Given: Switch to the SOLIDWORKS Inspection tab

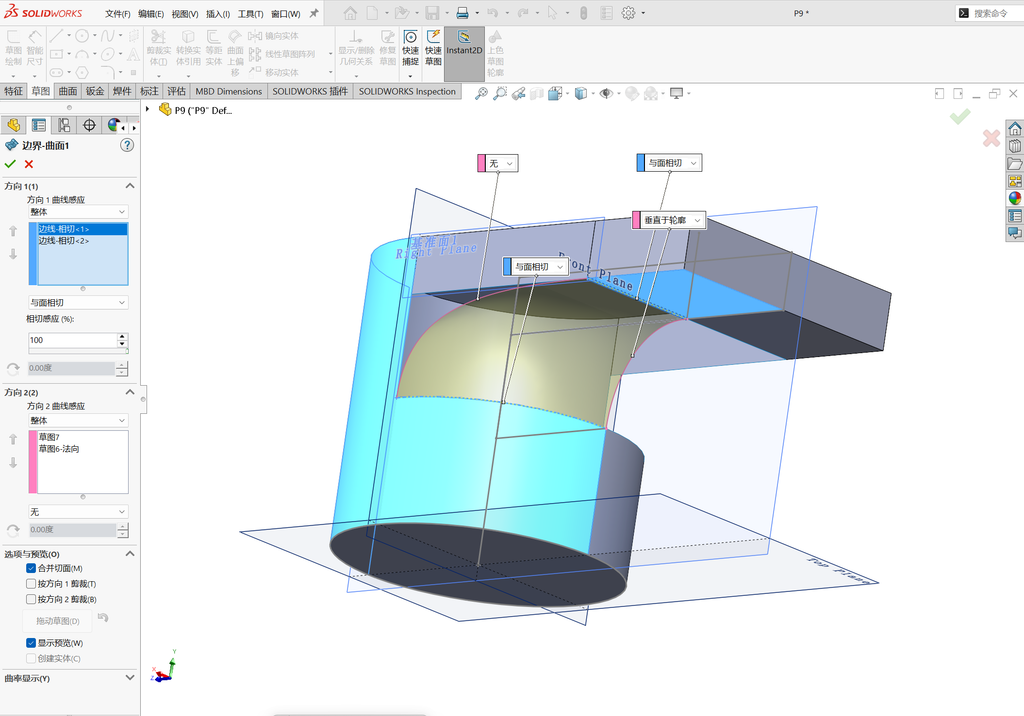Looking at the screenshot, I should (x=407, y=91).
